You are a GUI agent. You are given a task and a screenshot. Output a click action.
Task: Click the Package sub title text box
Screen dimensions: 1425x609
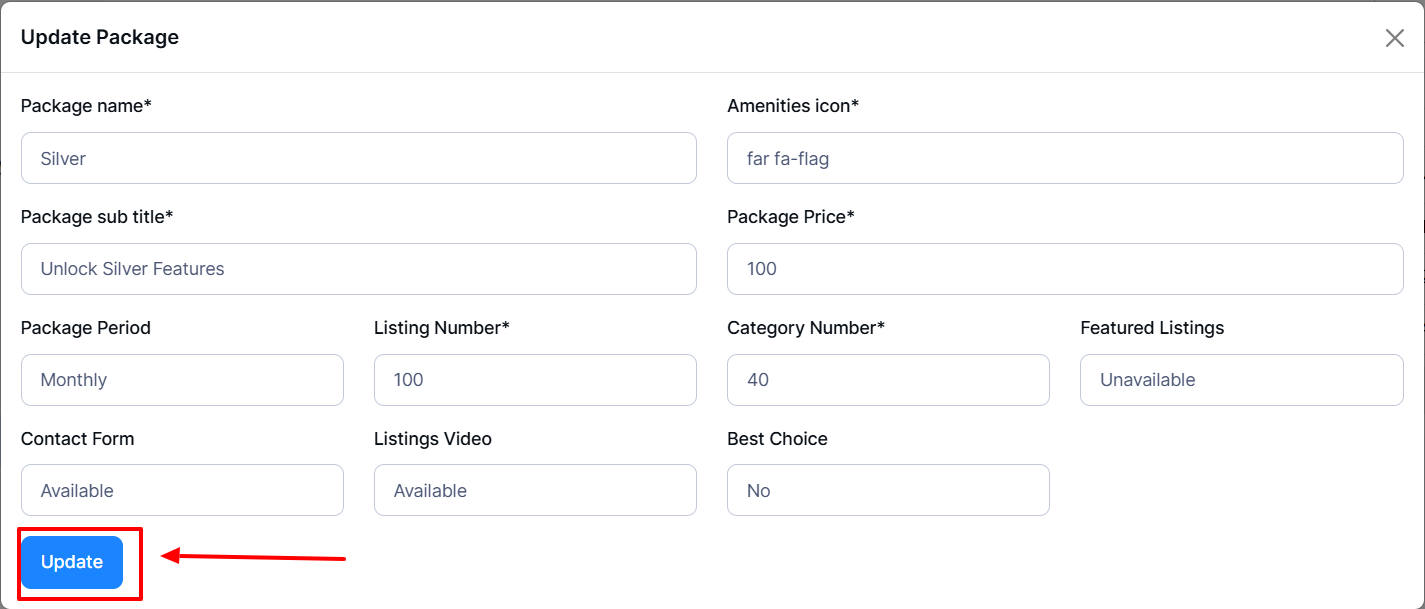(x=358, y=269)
